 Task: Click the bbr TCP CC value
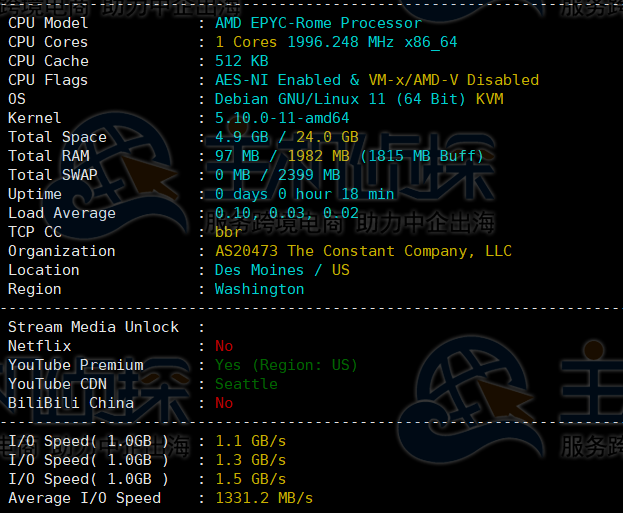(228, 232)
